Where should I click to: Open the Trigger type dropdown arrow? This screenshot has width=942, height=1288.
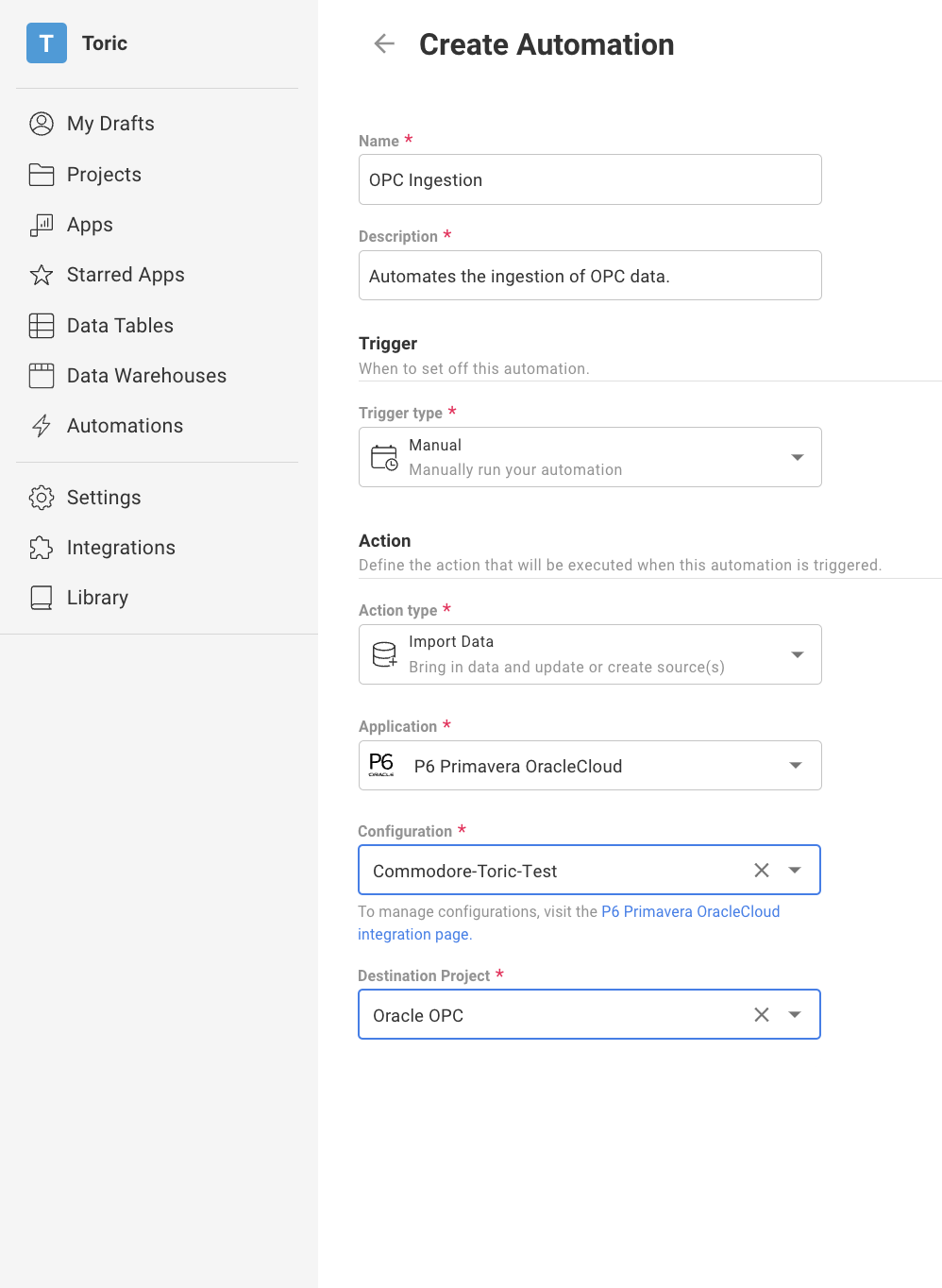[798, 457]
